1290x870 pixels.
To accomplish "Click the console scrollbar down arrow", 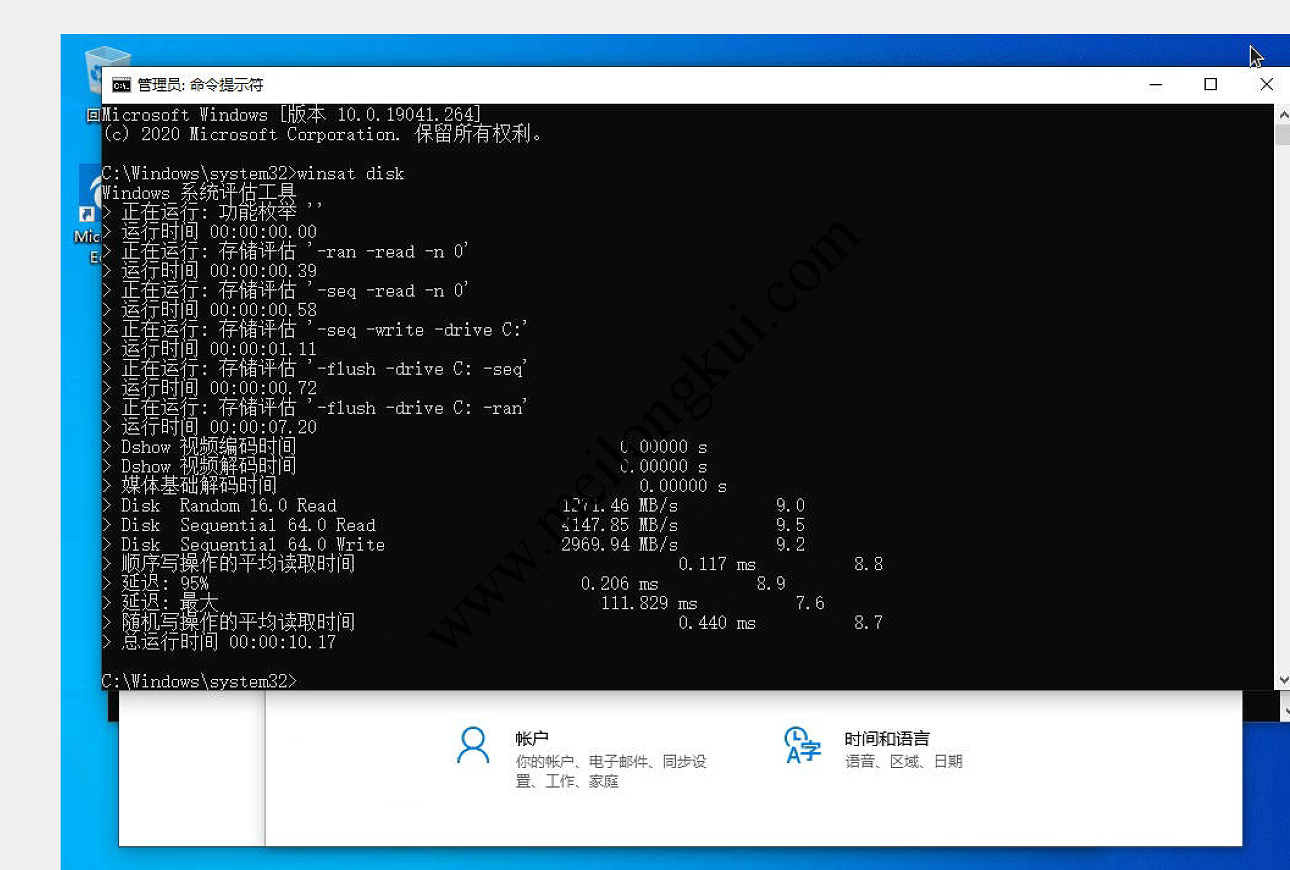I will 1283,680.
